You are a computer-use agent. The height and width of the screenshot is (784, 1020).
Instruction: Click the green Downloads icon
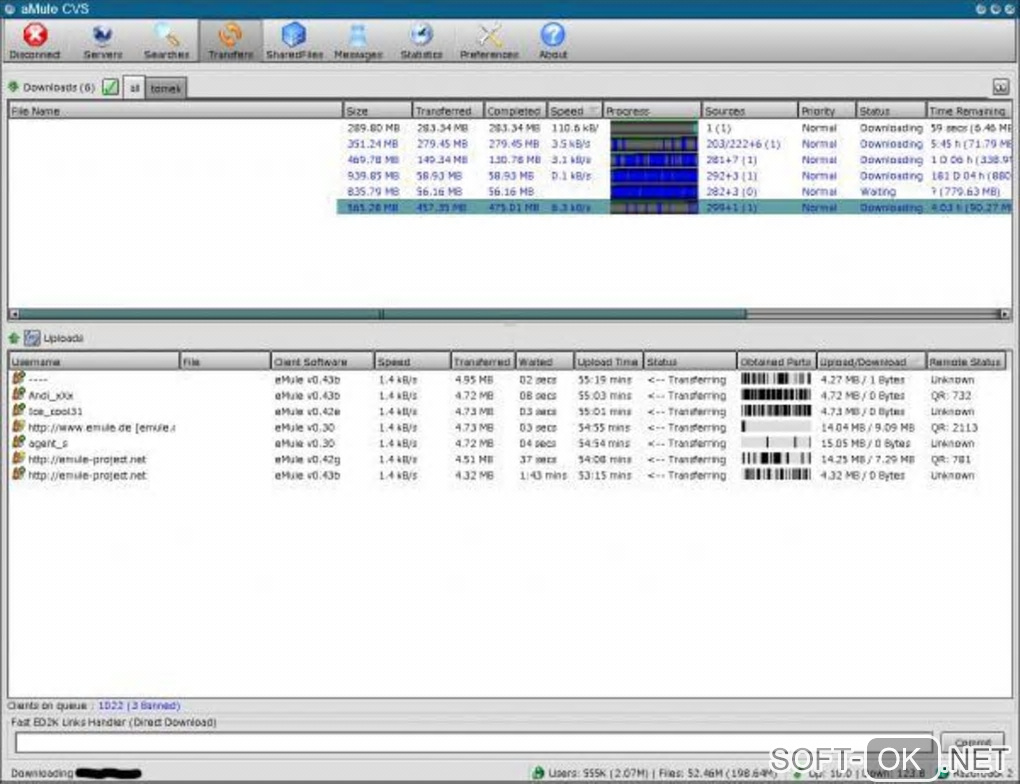click(x=13, y=87)
